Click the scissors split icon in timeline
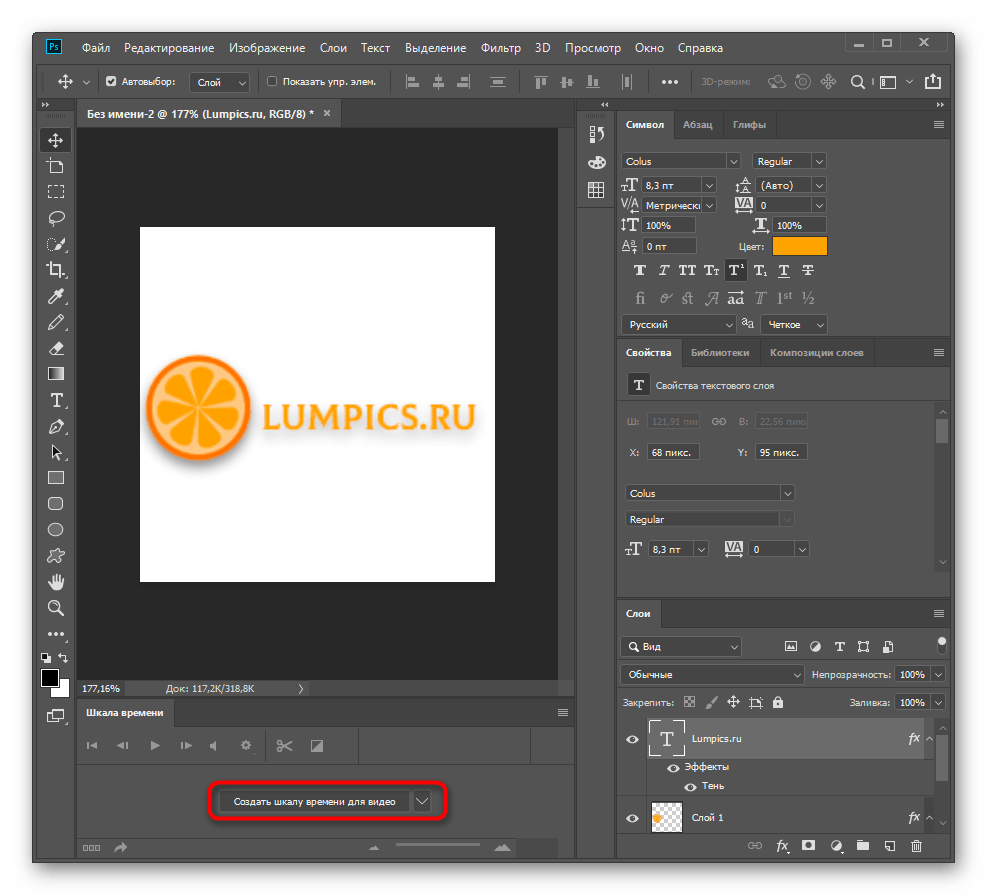Screen dimensions: 987x895 coord(284,746)
